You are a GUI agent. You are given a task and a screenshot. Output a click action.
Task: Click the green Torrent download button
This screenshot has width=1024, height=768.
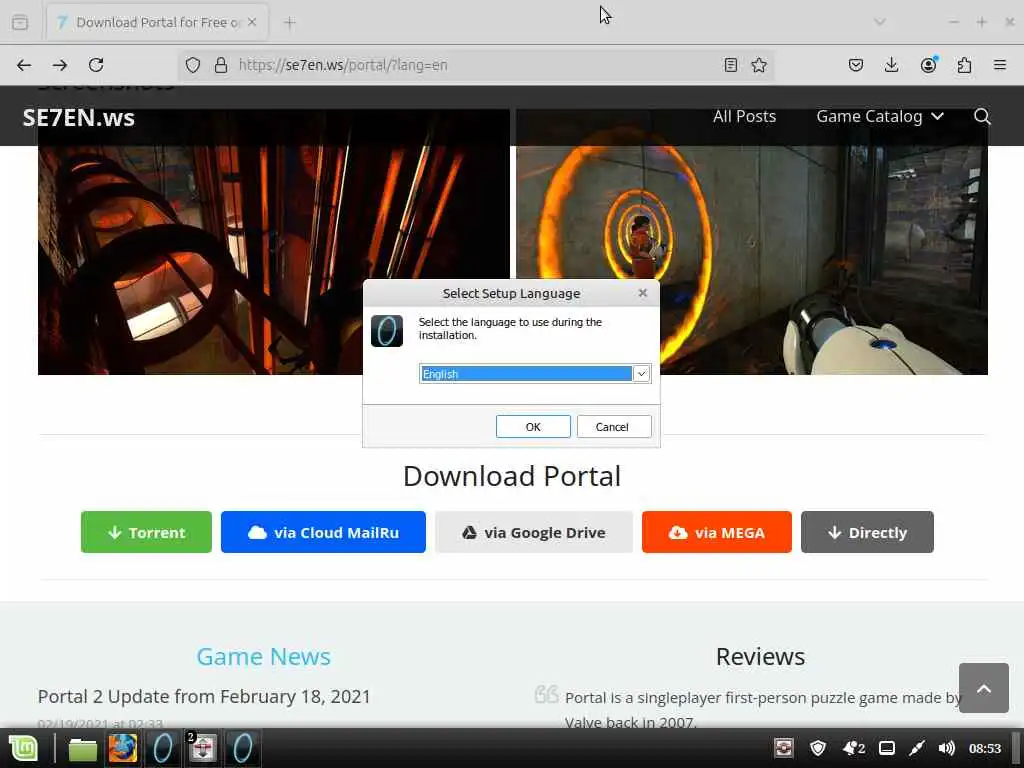point(146,532)
